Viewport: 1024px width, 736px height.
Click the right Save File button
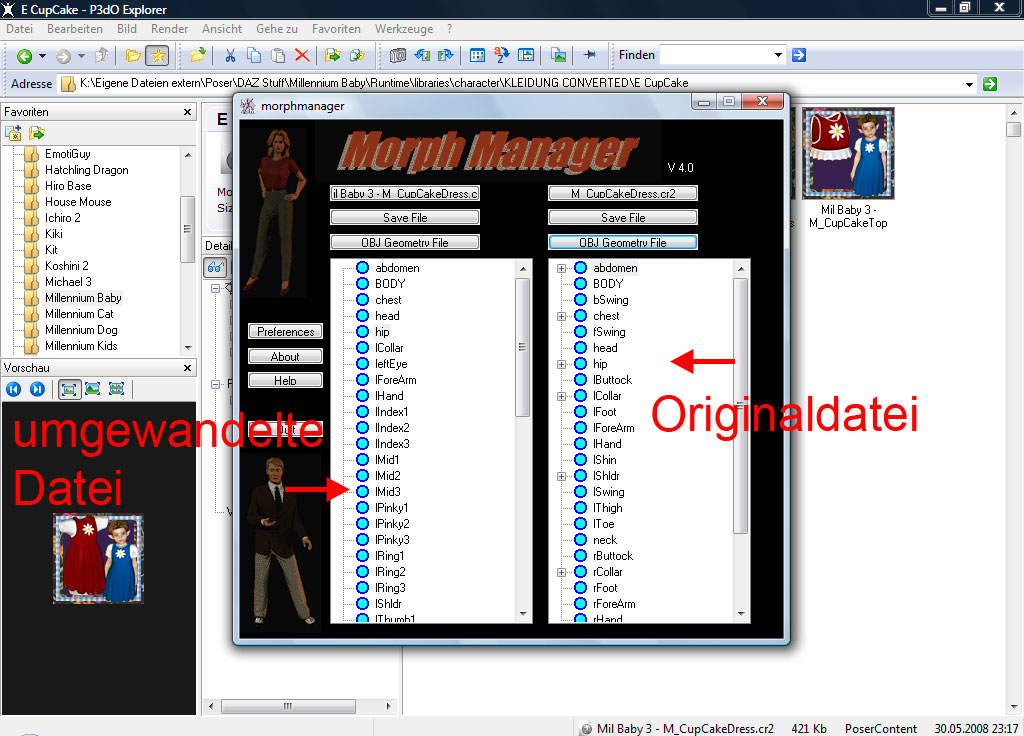[x=623, y=217]
